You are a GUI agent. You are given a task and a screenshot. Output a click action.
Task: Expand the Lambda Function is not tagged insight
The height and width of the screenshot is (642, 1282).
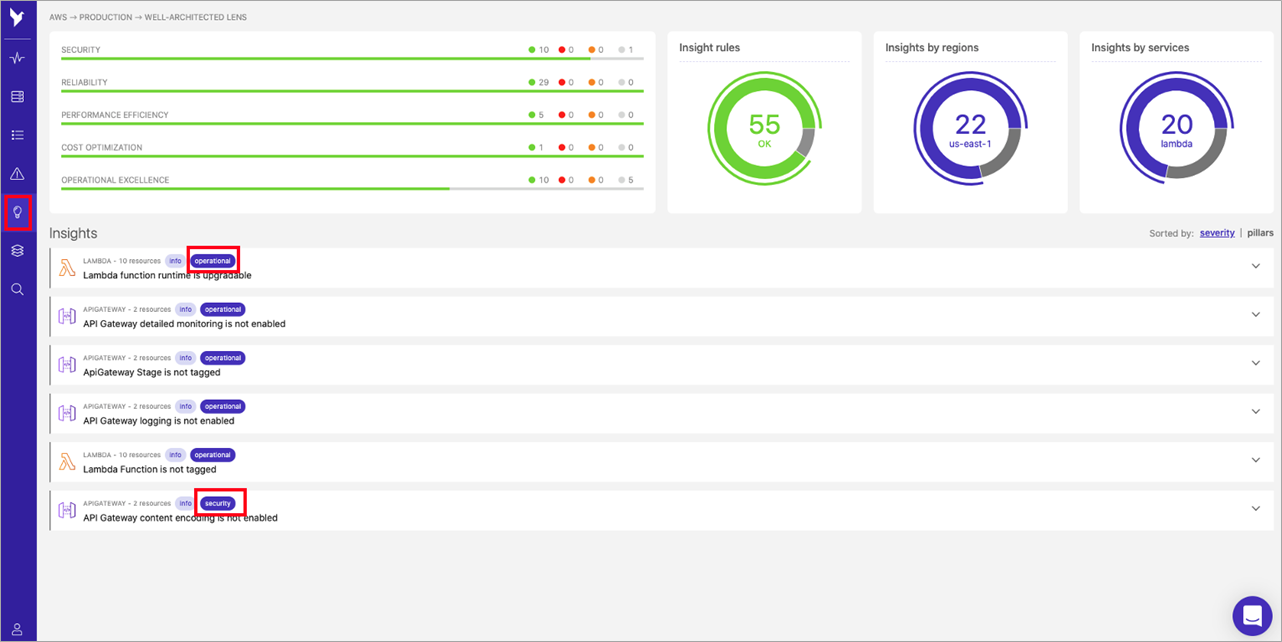point(1255,460)
